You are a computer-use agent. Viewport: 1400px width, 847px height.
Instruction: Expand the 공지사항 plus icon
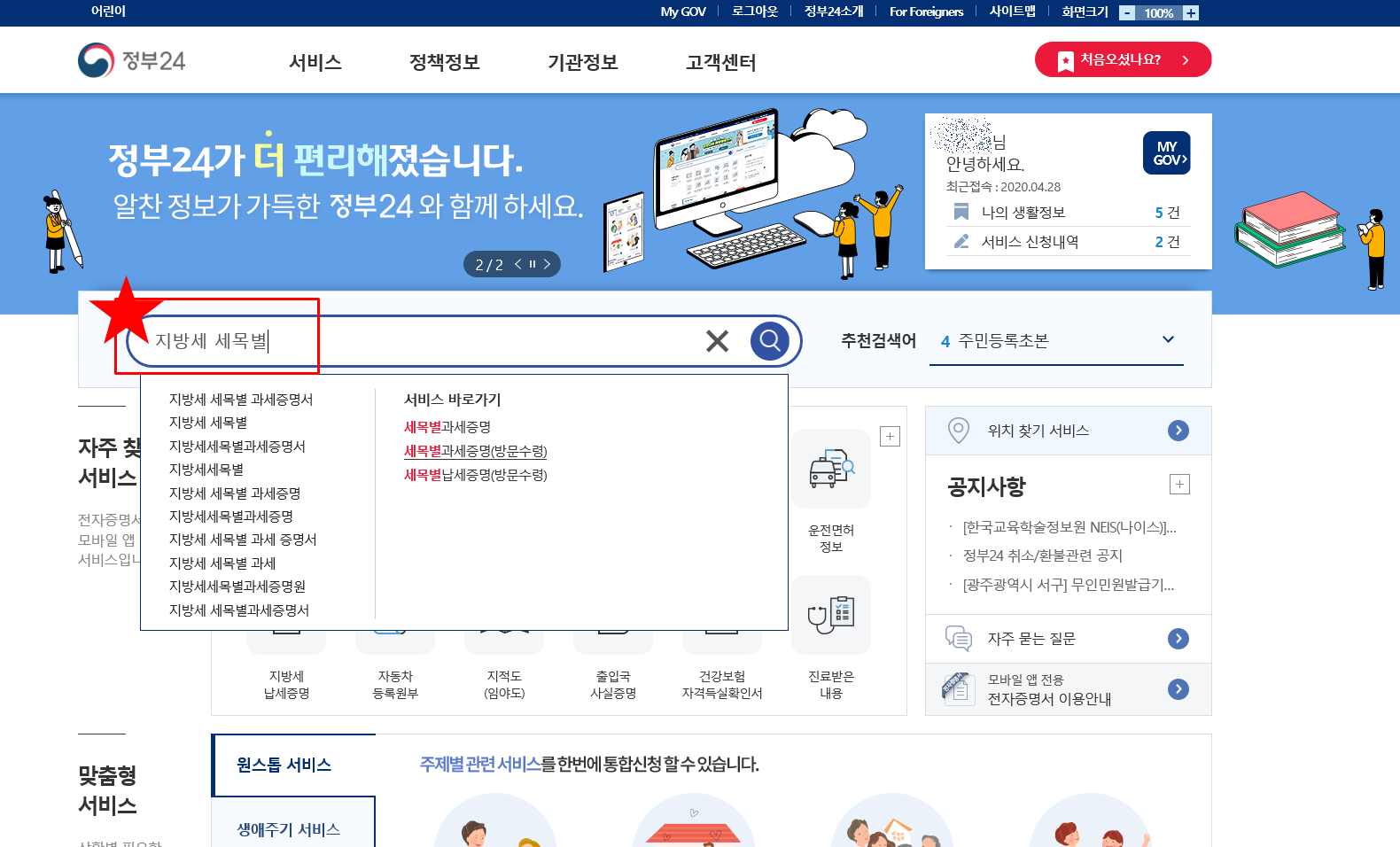point(1179,484)
